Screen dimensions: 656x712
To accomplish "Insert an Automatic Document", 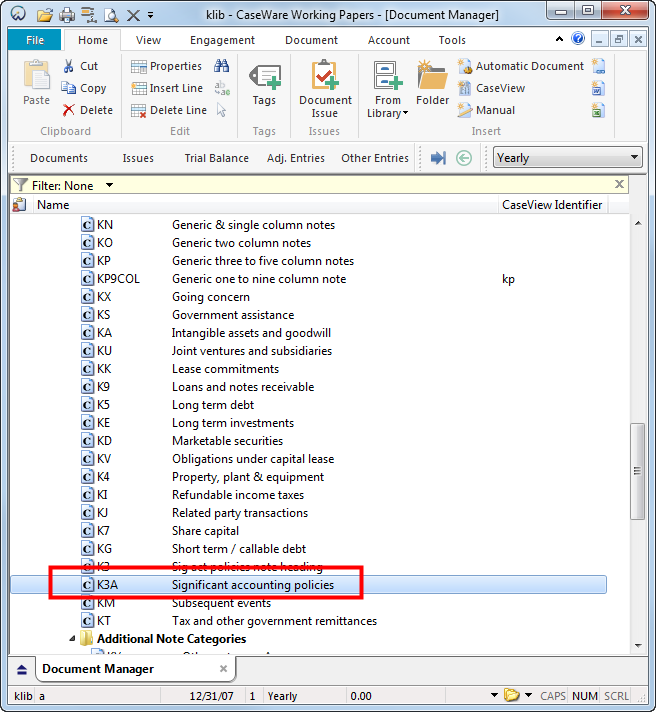I will click(520, 66).
